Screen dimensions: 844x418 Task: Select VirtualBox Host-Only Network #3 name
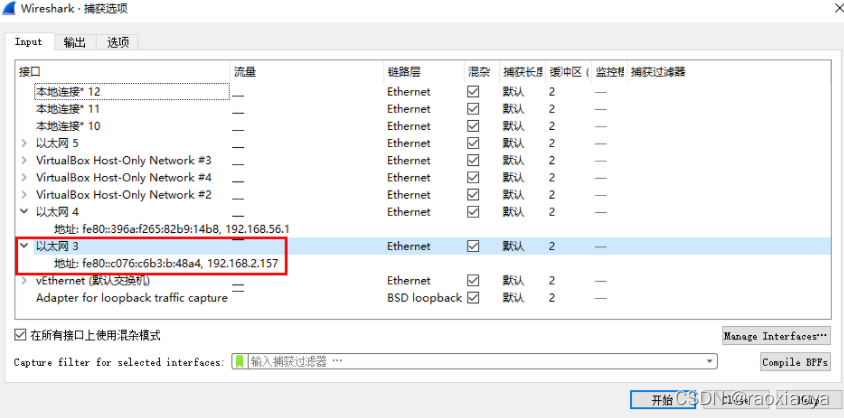(x=124, y=160)
